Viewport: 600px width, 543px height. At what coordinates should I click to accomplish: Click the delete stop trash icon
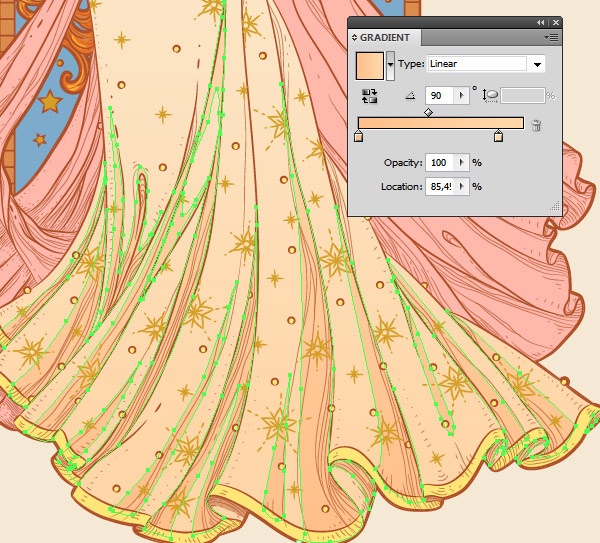(536, 125)
